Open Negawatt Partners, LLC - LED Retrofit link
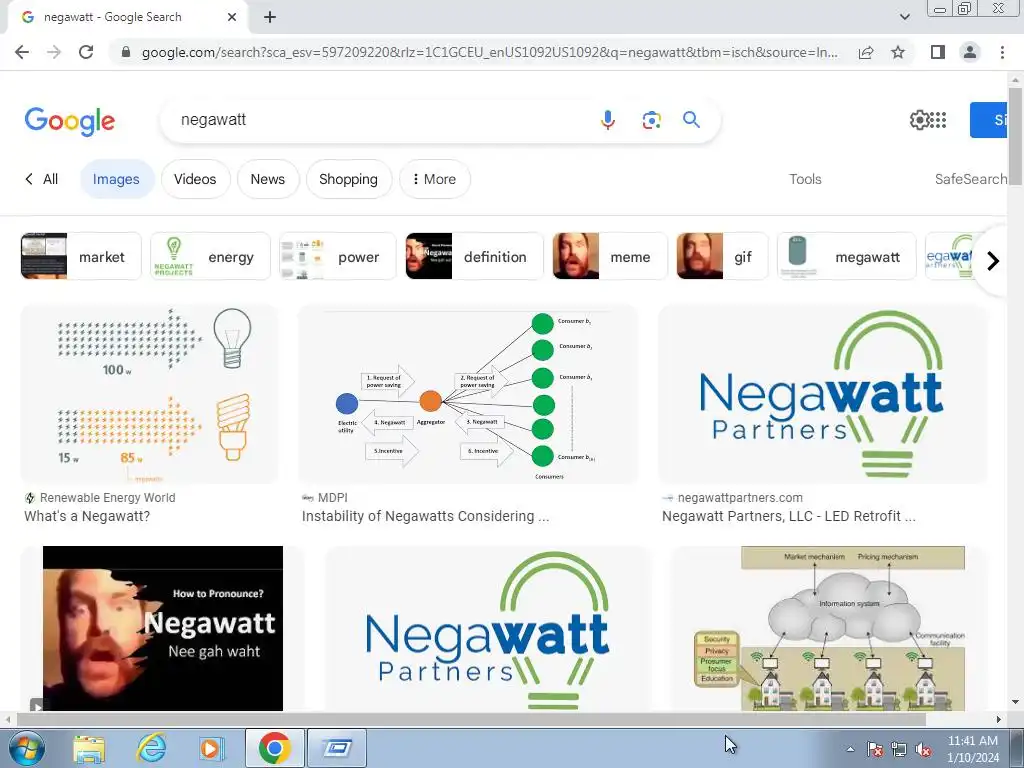Image resolution: width=1024 pixels, height=768 pixels. (x=788, y=516)
